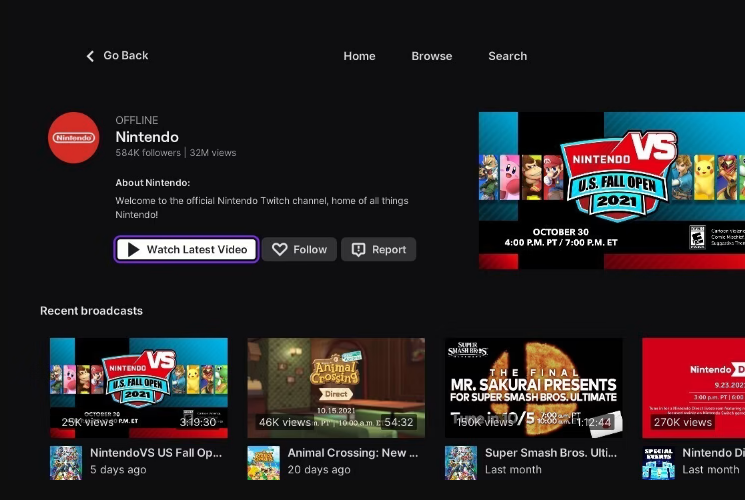This screenshot has width=745, height=500.
Task: Click the "About Nintendo:" heading
Action: point(153,183)
